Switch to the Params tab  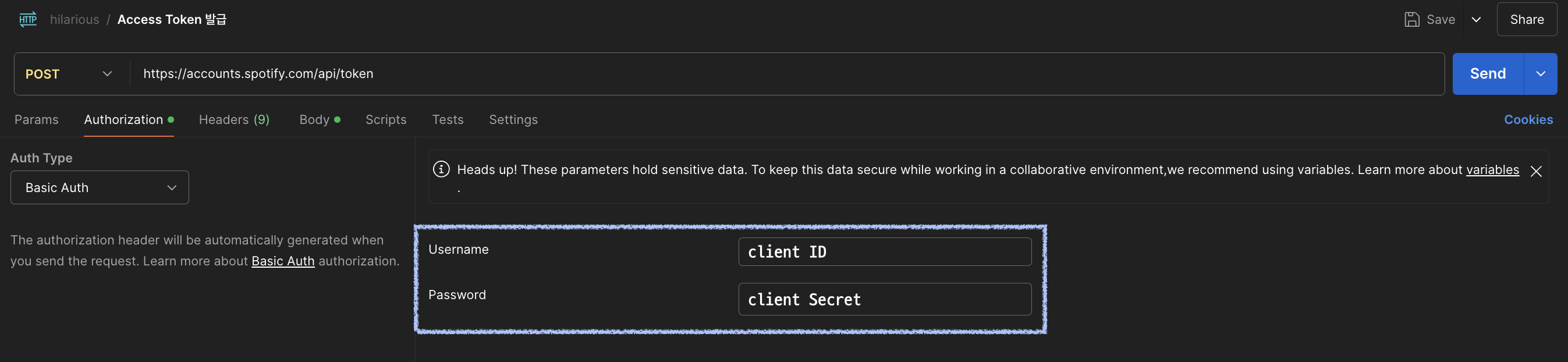pos(37,120)
